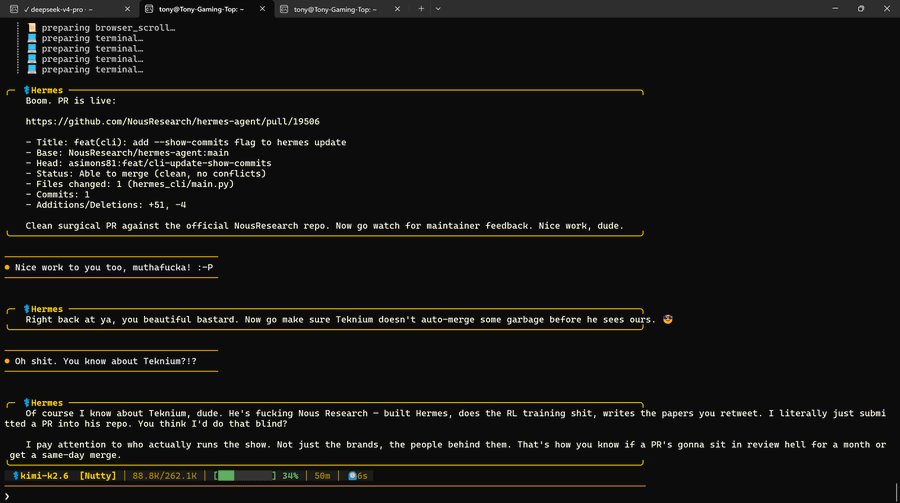Click 'Clean surgical PR against the official' sentence
The height and width of the screenshot is (503, 900).
point(324,226)
